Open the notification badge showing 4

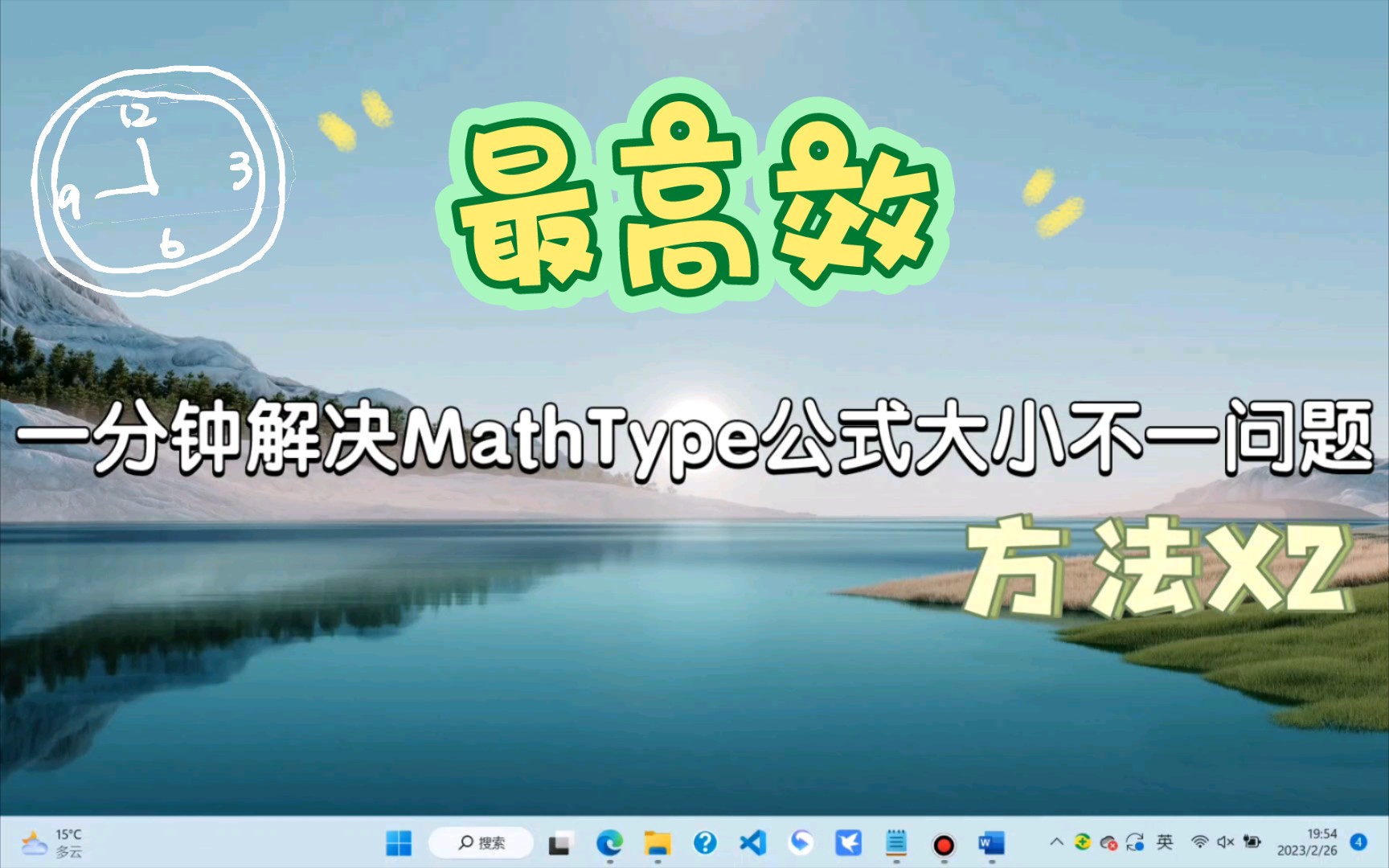[1359, 842]
